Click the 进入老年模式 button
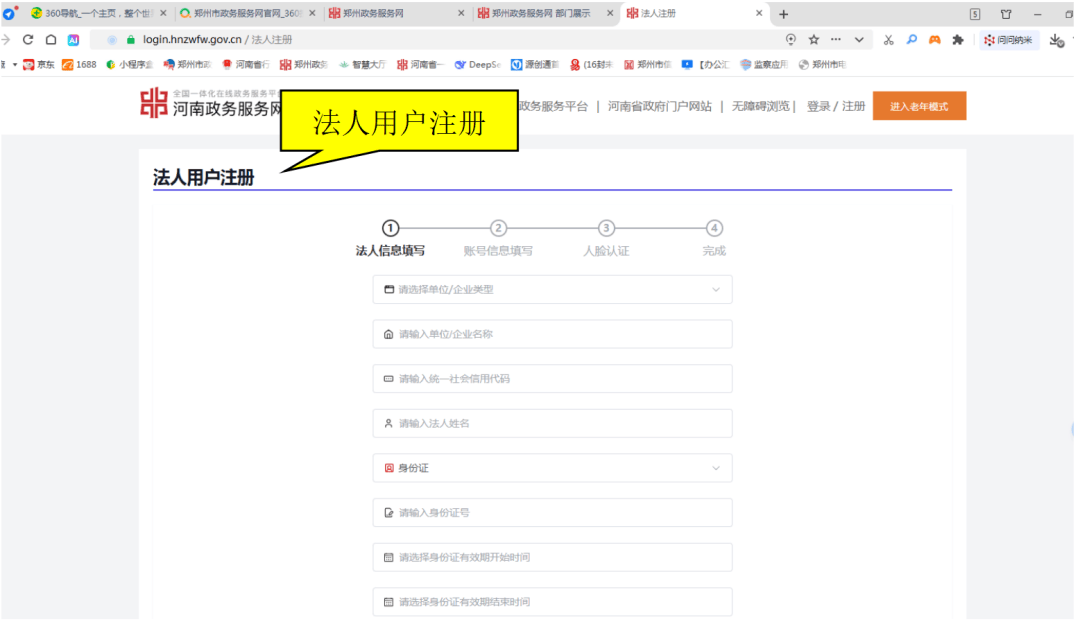The height and width of the screenshot is (624, 1080). [919, 107]
